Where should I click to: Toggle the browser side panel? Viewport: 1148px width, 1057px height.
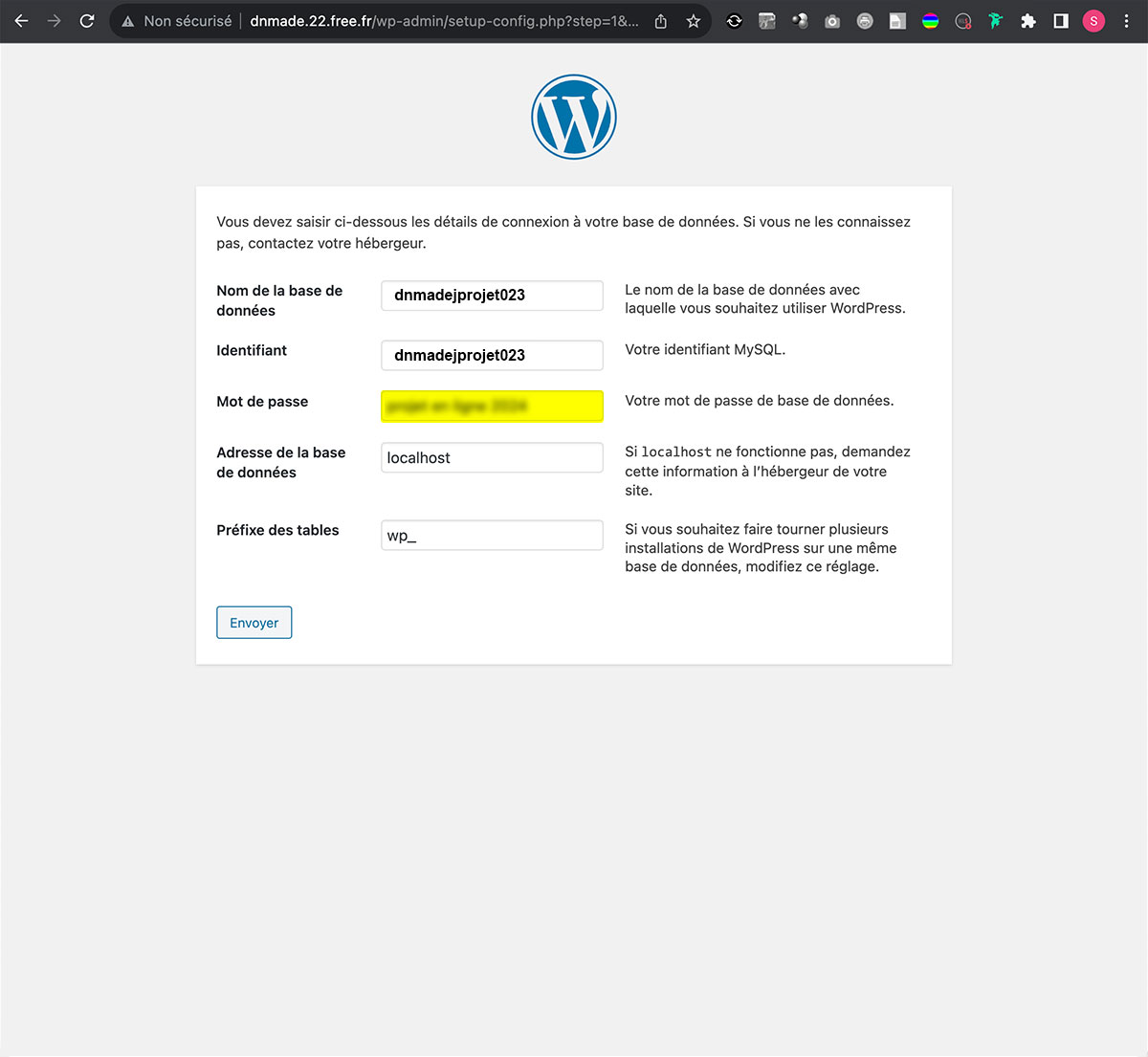pyautogui.click(x=1061, y=21)
